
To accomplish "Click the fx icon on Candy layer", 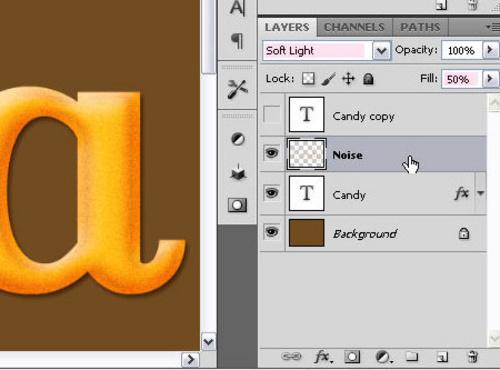I will (462, 193).
